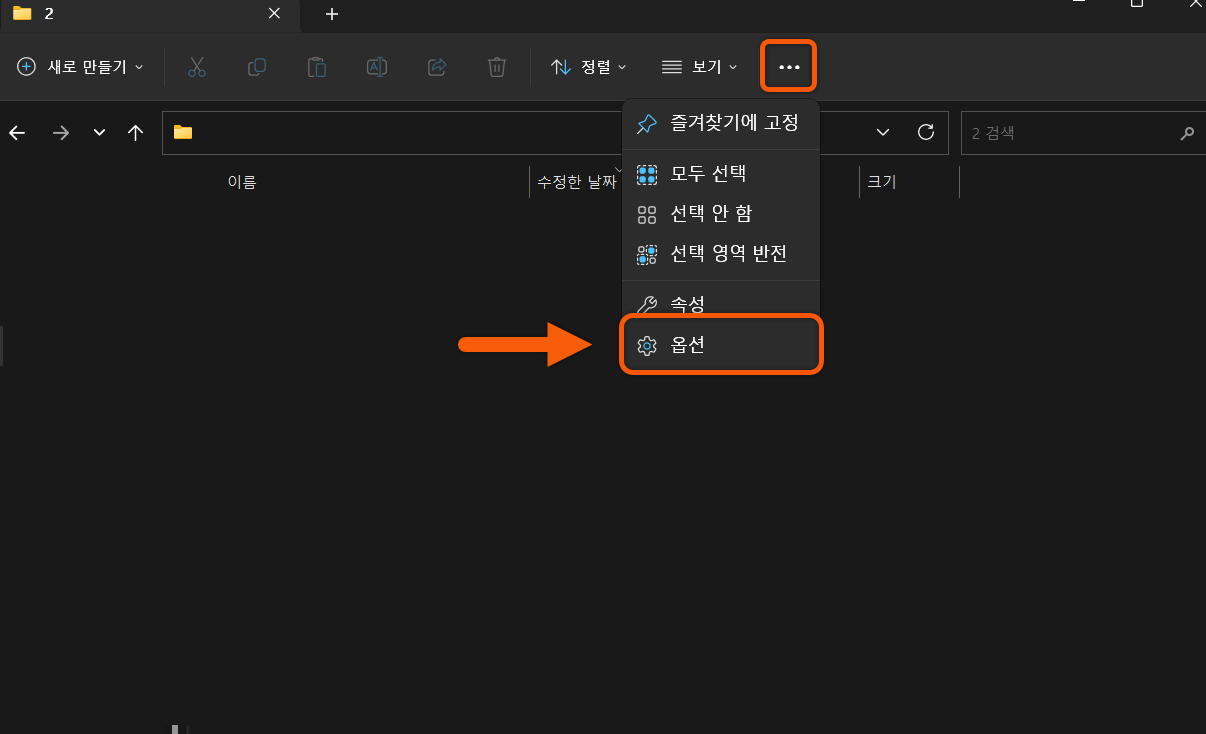Image resolution: width=1206 pixels, height=734 pixels.
Task: Click the Rename icon in the toolbar
Action: click(x=376, y=66)
